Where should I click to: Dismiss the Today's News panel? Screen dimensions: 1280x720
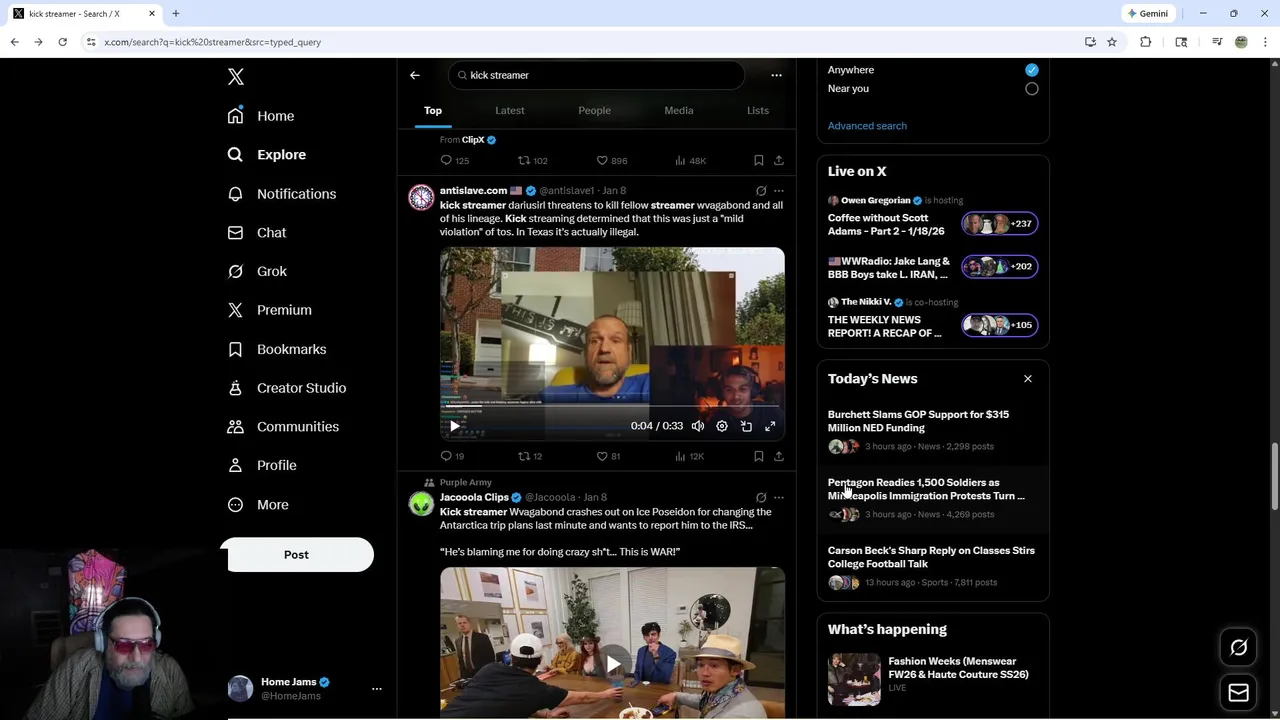click(1027, 379)
